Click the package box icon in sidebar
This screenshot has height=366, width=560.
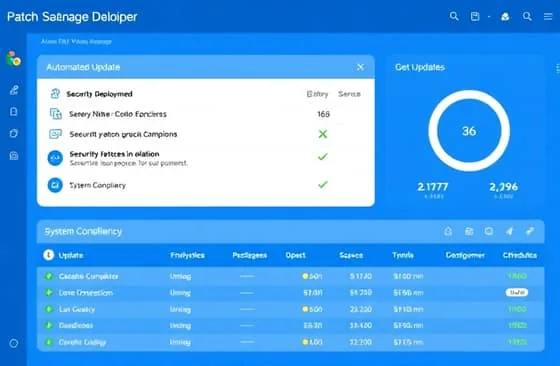click(14, 133)
